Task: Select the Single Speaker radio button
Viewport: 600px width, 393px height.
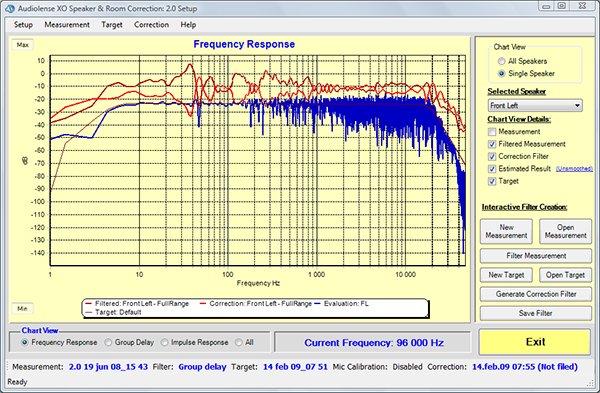Action: [x=501, y=73]
